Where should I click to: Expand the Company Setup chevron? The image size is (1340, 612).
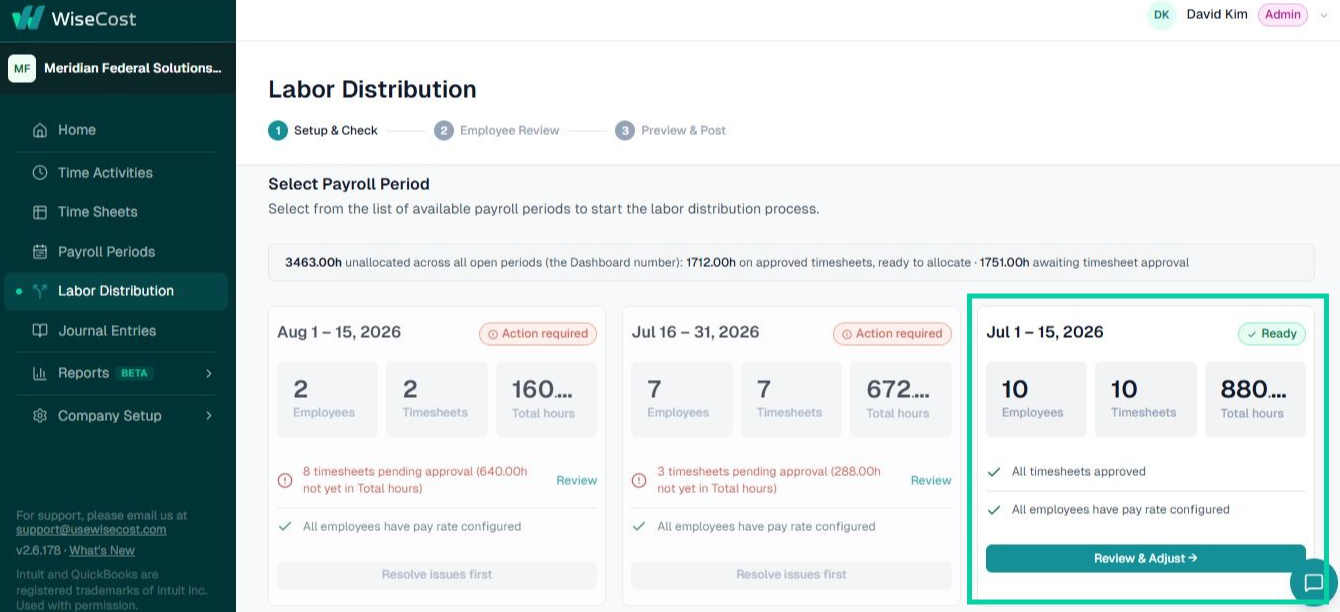[209, 416]
